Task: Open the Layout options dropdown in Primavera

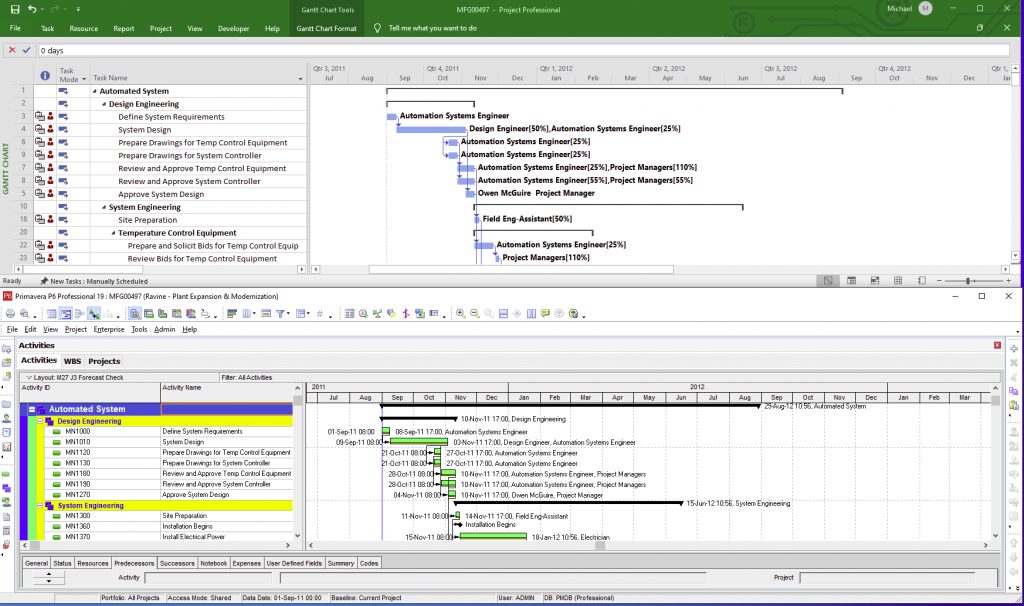Action: (29, 377)
